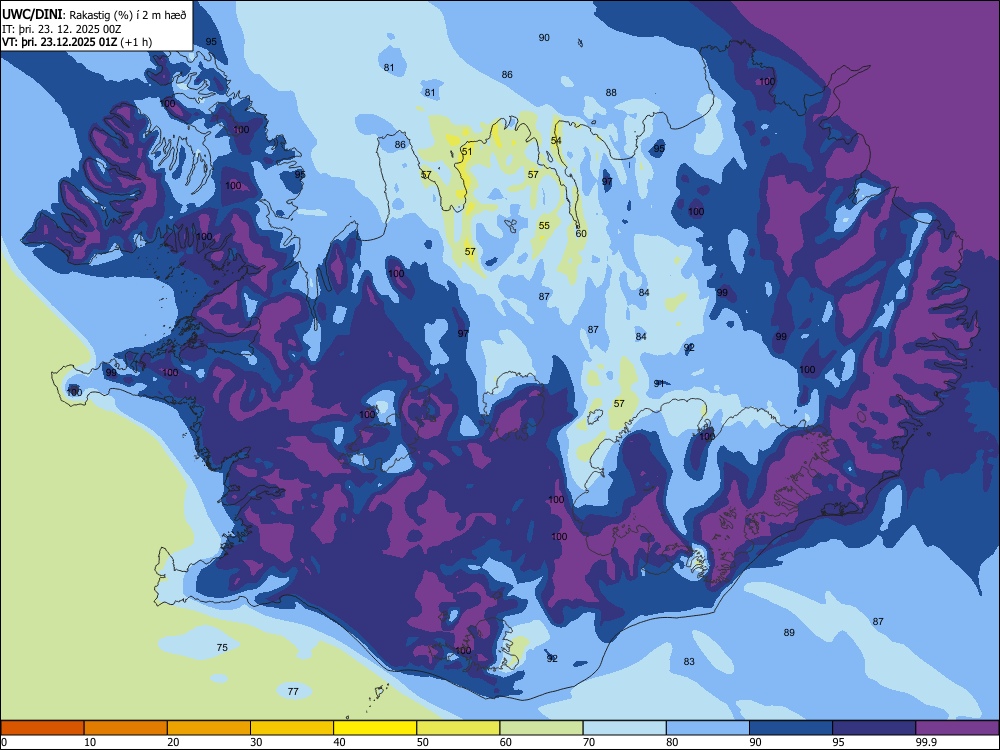Click the dark navy 95–99.9 legend swatch

(x=874, y=728)
